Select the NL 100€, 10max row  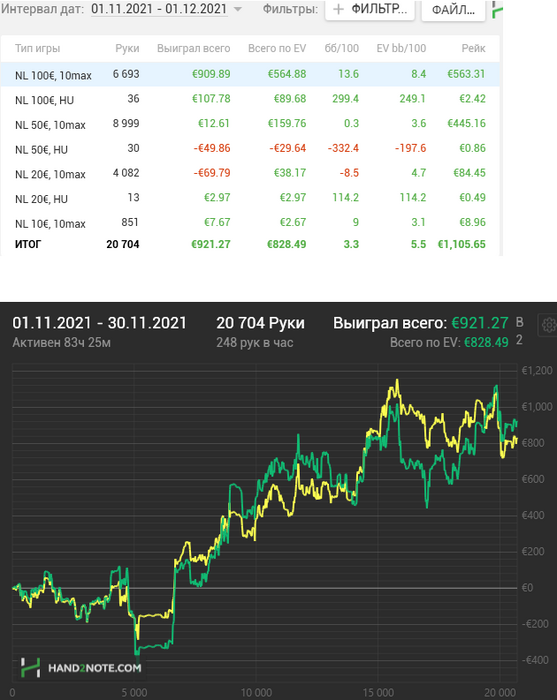(x=250, y=74)
